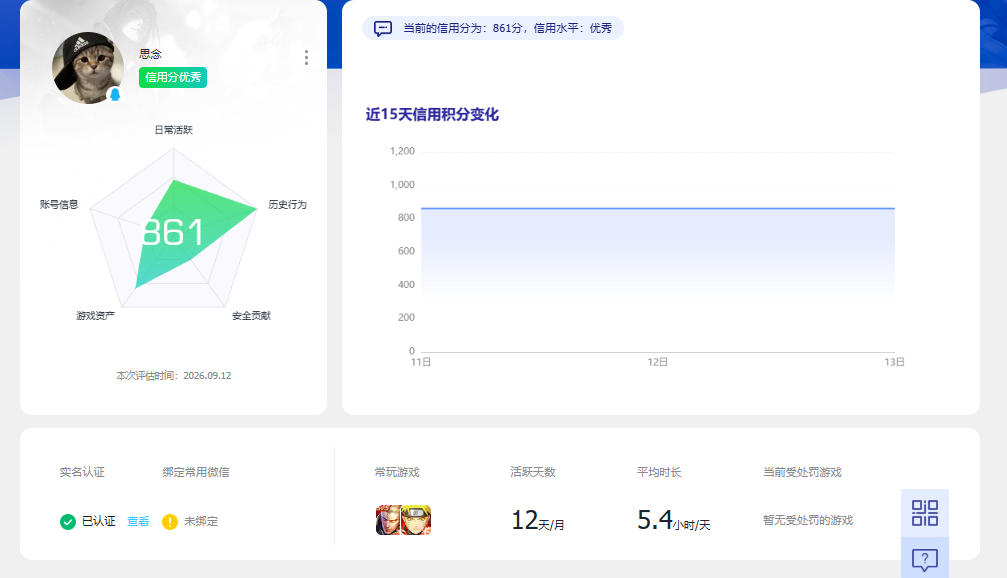Click the username 思念
The height and width of the screenshot is (578, 1007).
(x=150, y=54)
